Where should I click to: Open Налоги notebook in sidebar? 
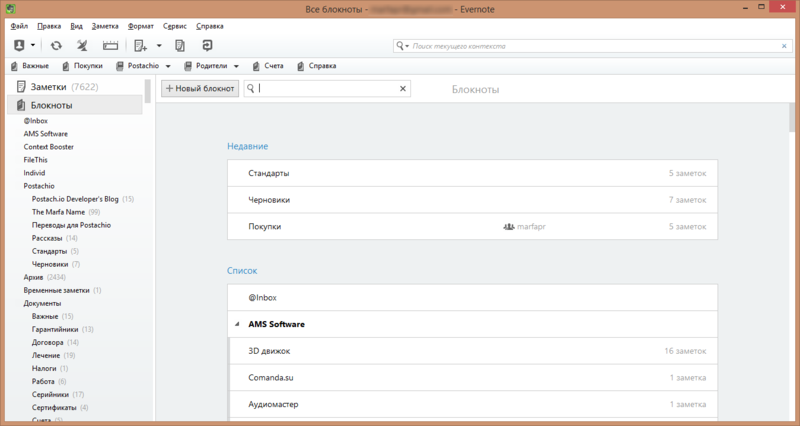coord(44,368)
